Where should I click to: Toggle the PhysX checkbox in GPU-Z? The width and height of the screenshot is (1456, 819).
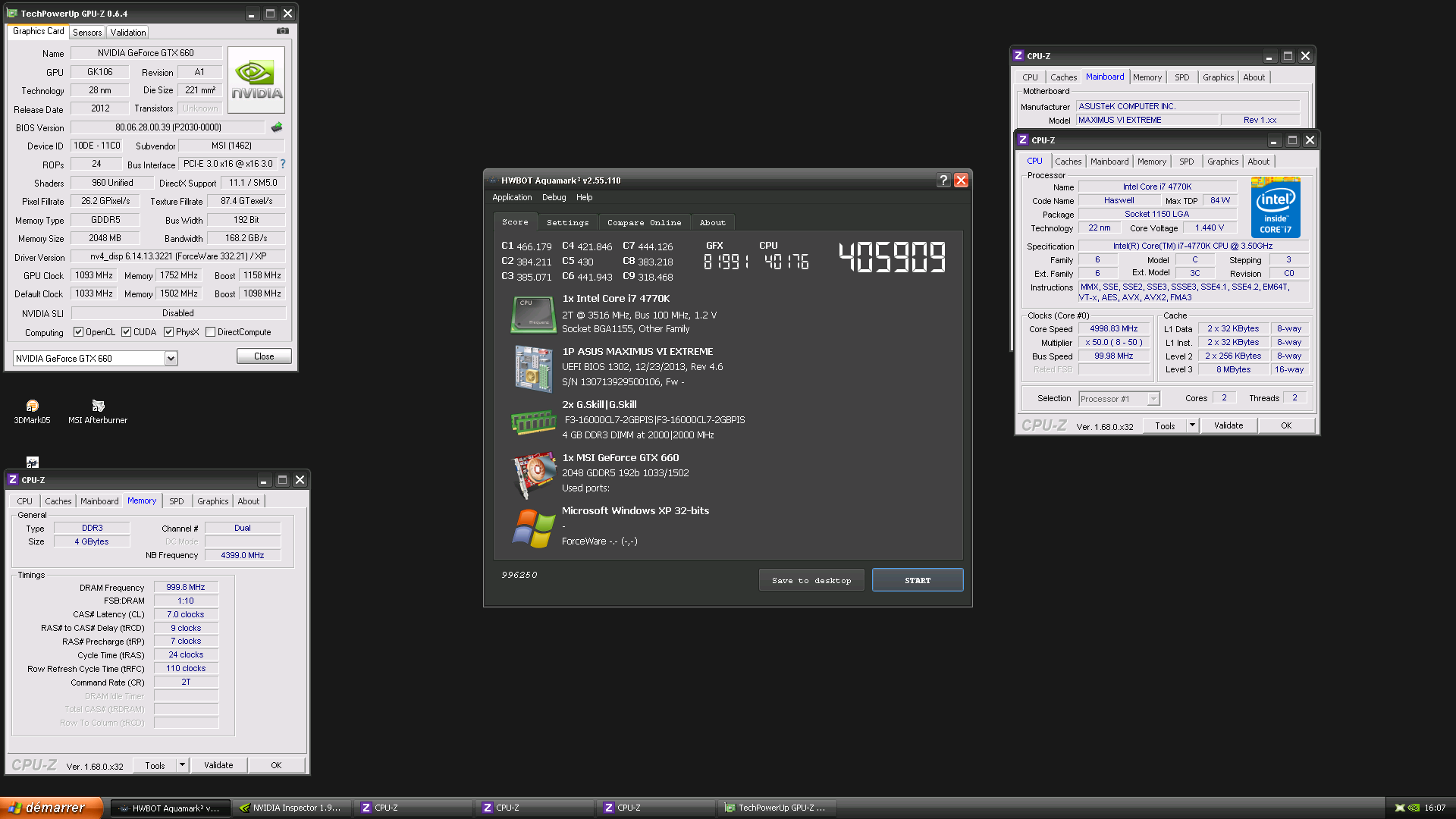tap(168, 332)
